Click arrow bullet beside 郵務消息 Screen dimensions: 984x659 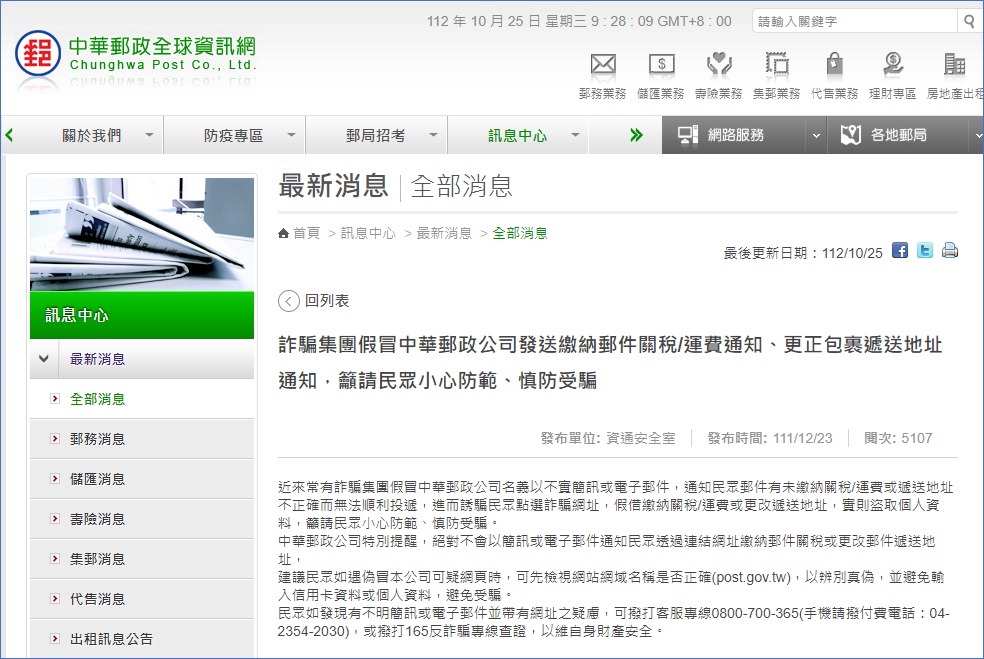click(x=55, y=439)
